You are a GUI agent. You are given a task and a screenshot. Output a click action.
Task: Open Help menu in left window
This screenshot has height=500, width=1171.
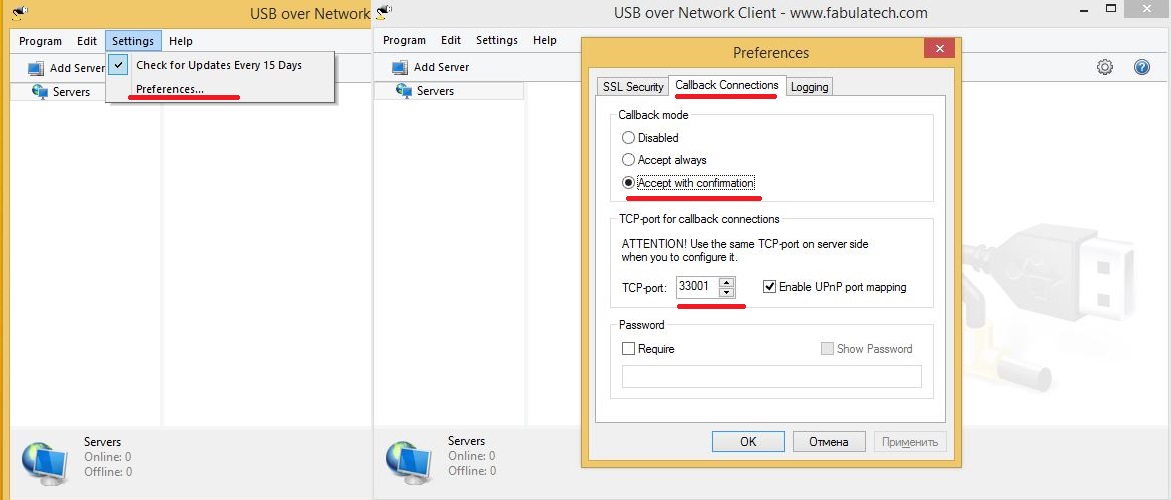[181, 41]
